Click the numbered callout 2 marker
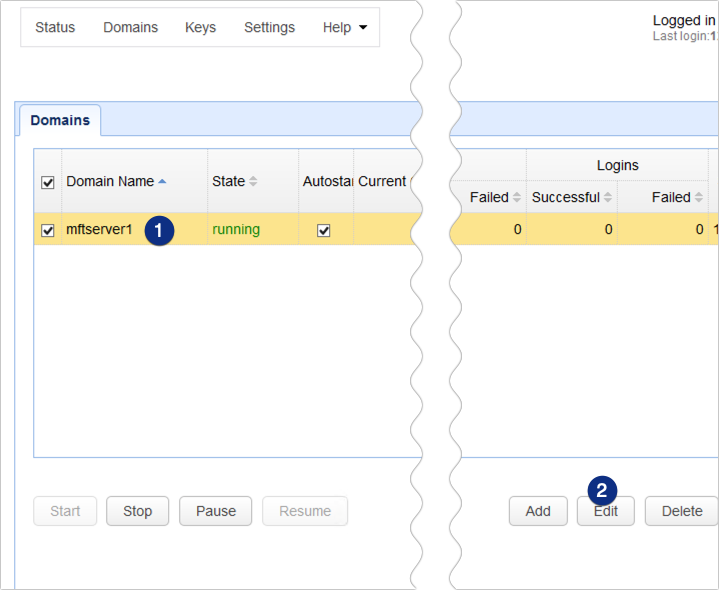This screenshot has width=719, height=590. (602, 490)
